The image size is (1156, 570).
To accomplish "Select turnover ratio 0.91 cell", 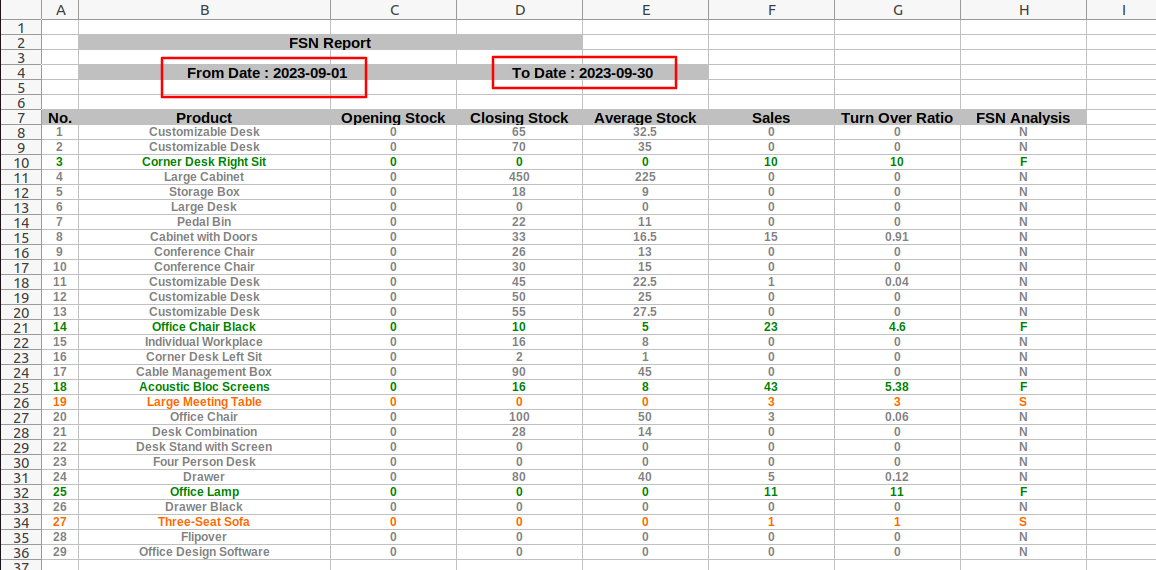I will point(898,237).
